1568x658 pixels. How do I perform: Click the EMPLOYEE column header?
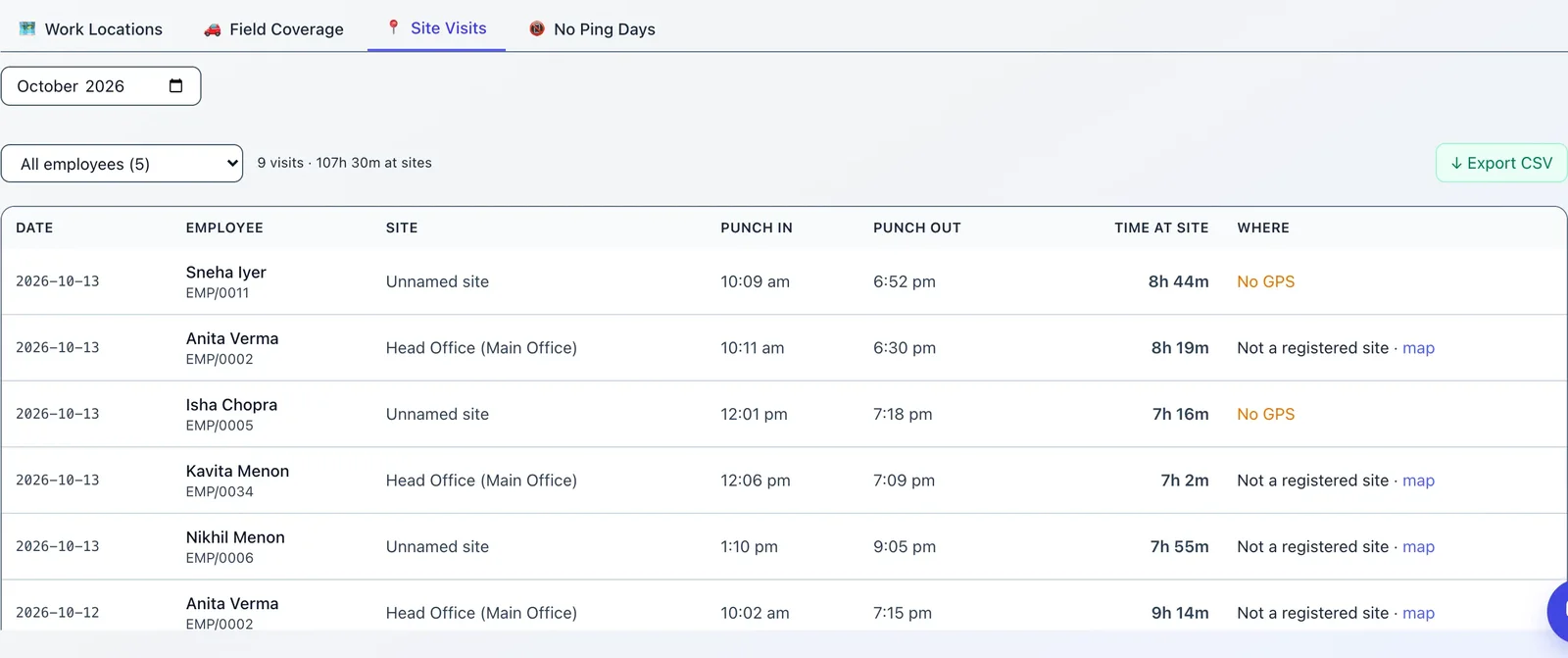tap(224, 228)
